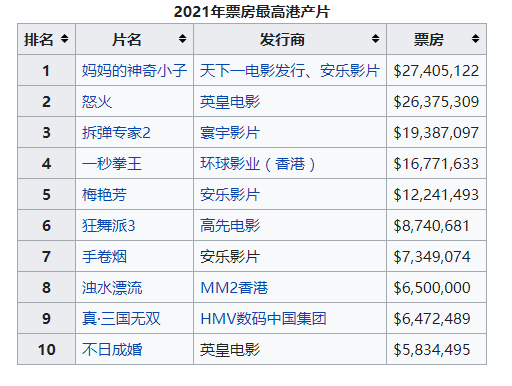Image resolution: width=512 pixels, height=386 pixels.
Task: Click the table caption 2021年票房最高港产片
Action: pyautogui.click(x=252, y=12)
